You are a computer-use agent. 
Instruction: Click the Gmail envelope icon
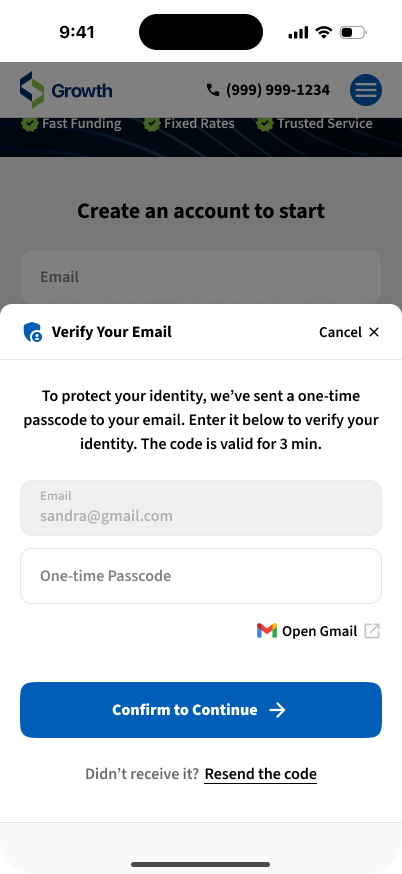point(267,631)
